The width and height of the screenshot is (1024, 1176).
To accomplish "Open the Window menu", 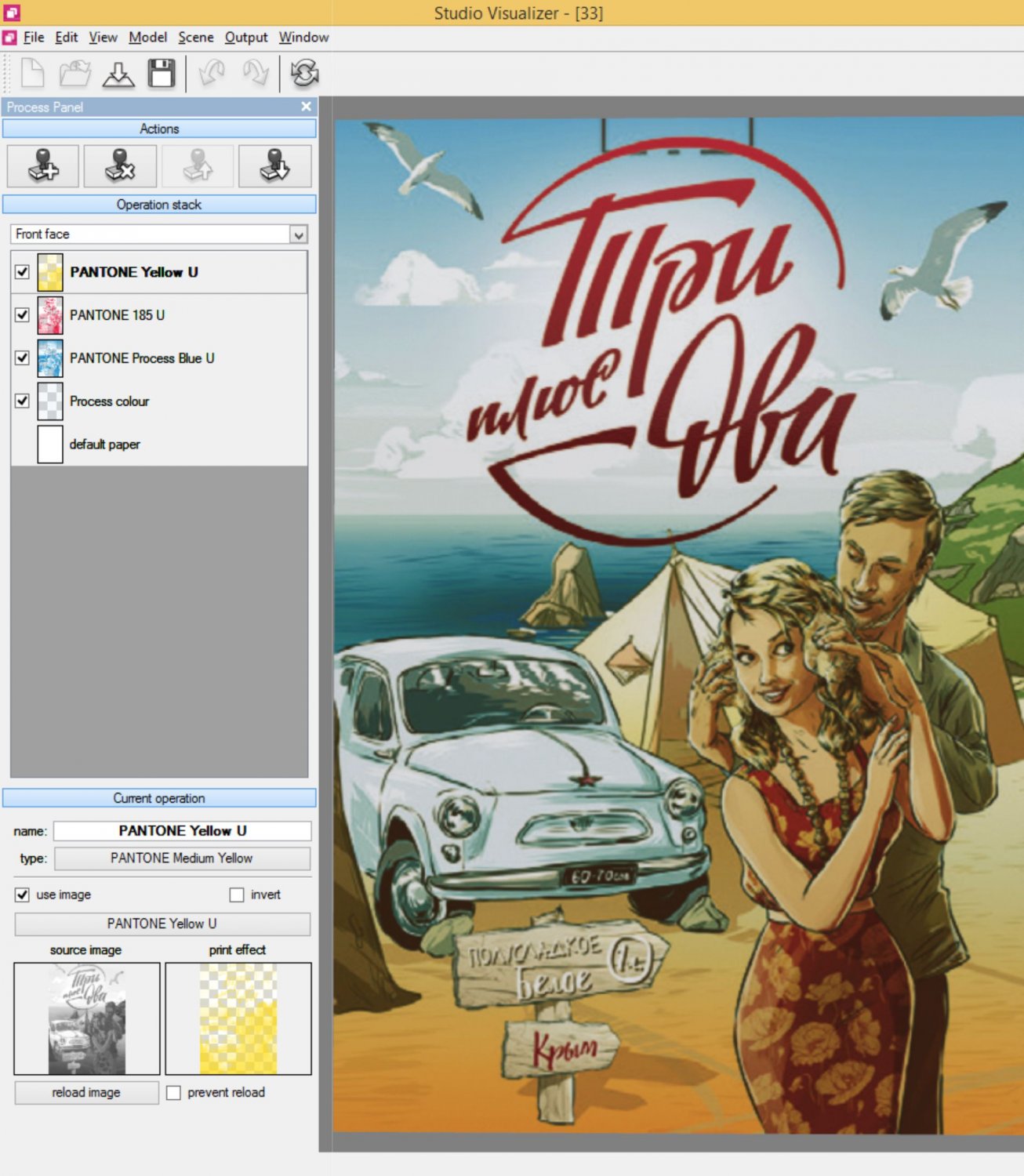I will coord(303,38).
